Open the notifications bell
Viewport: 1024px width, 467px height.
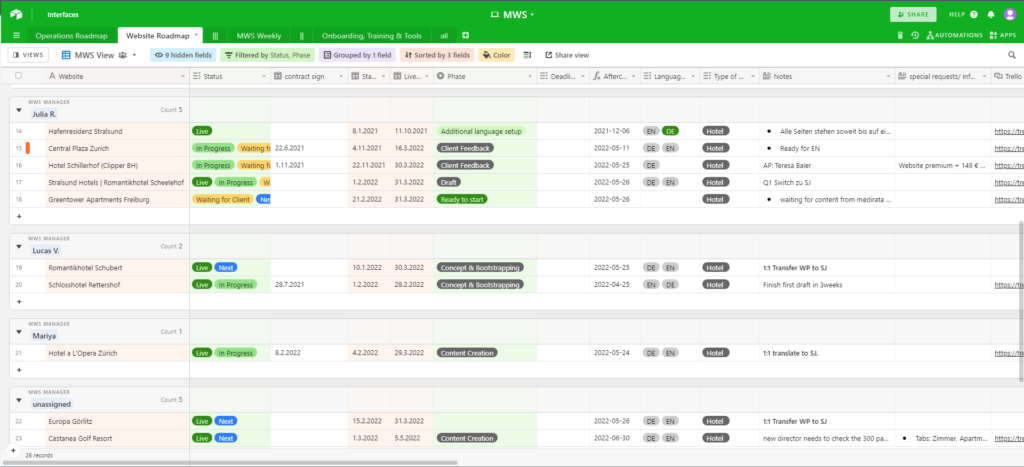tap(990, 15)
